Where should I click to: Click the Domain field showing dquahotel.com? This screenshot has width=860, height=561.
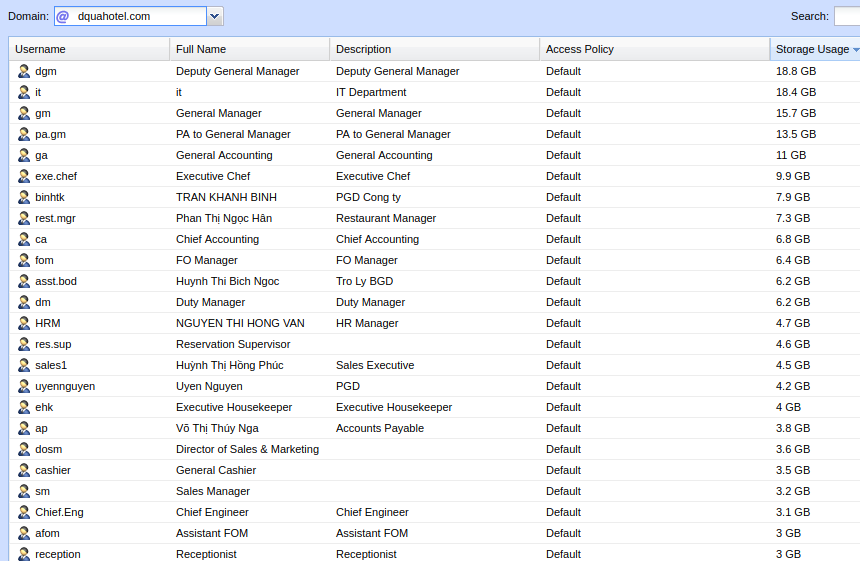point(131,16)
